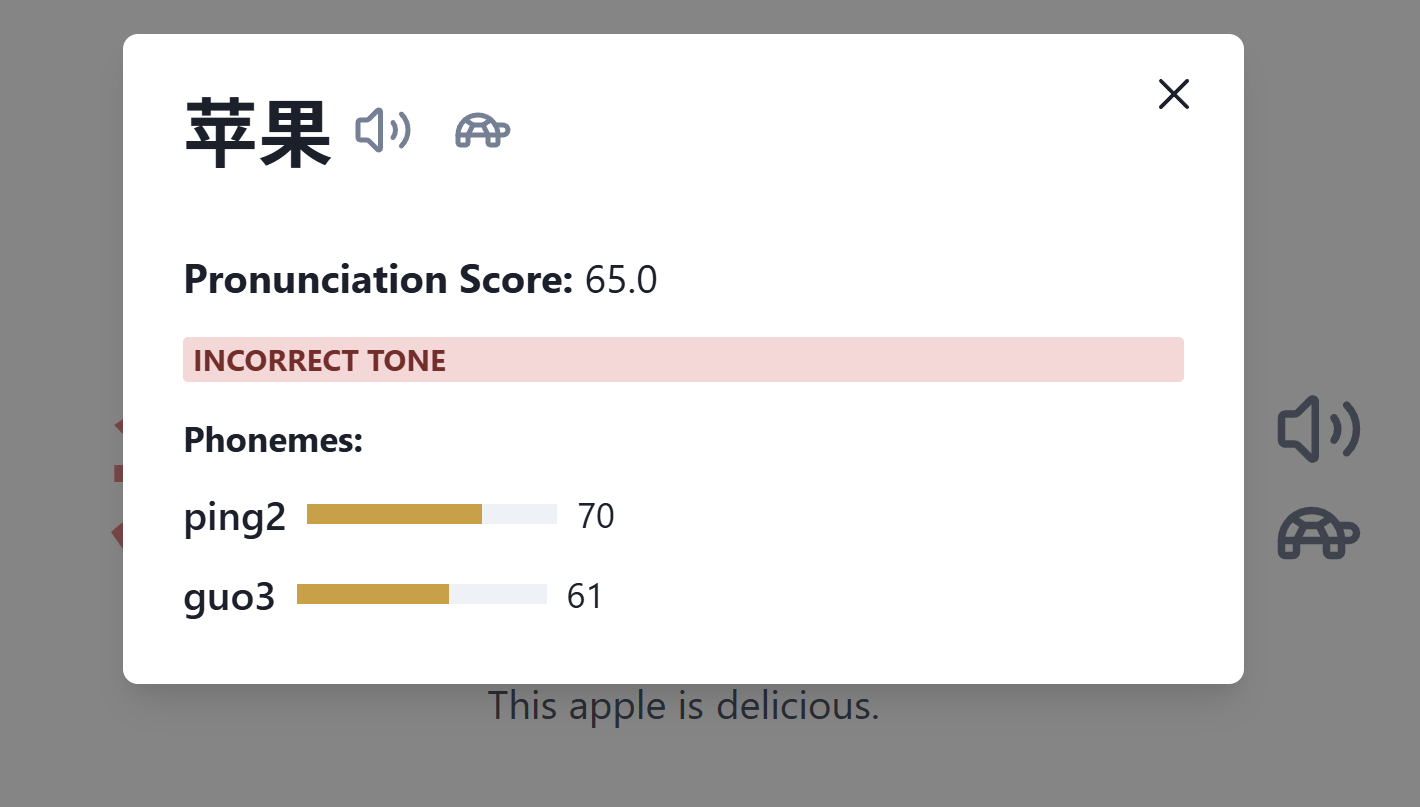The height and width of the screenshot is (807, 1420).
Task: Click the Pronunciation Score label
Action: point(378,280)
